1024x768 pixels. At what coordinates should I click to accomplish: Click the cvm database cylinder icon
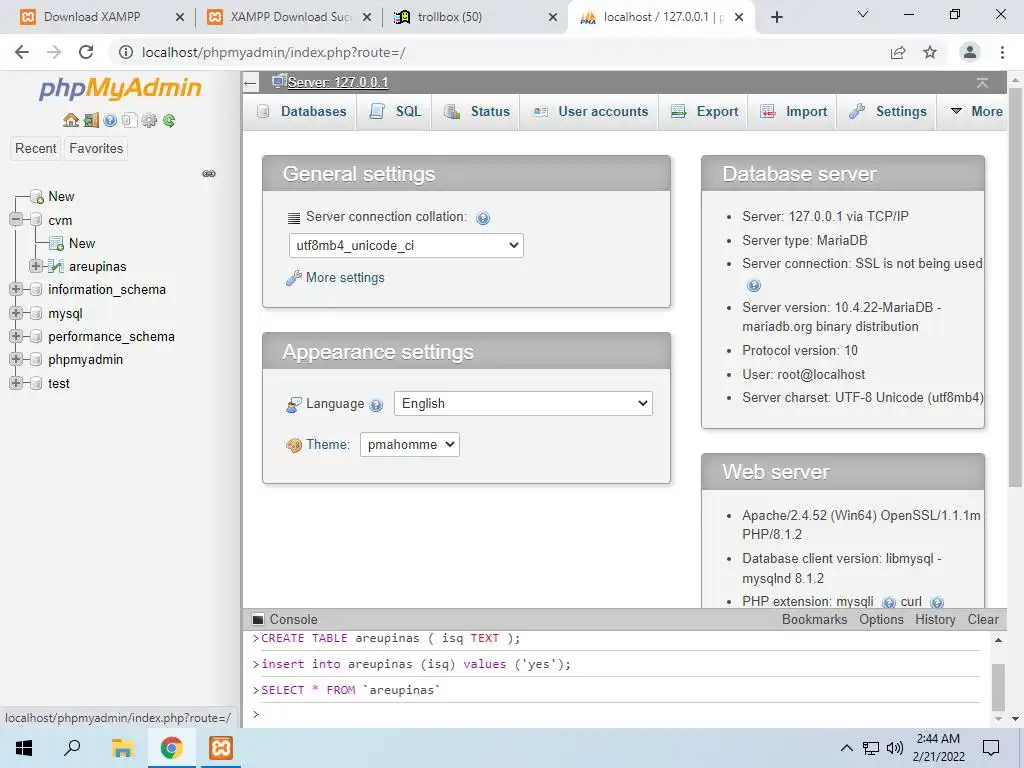coord(37,220)
